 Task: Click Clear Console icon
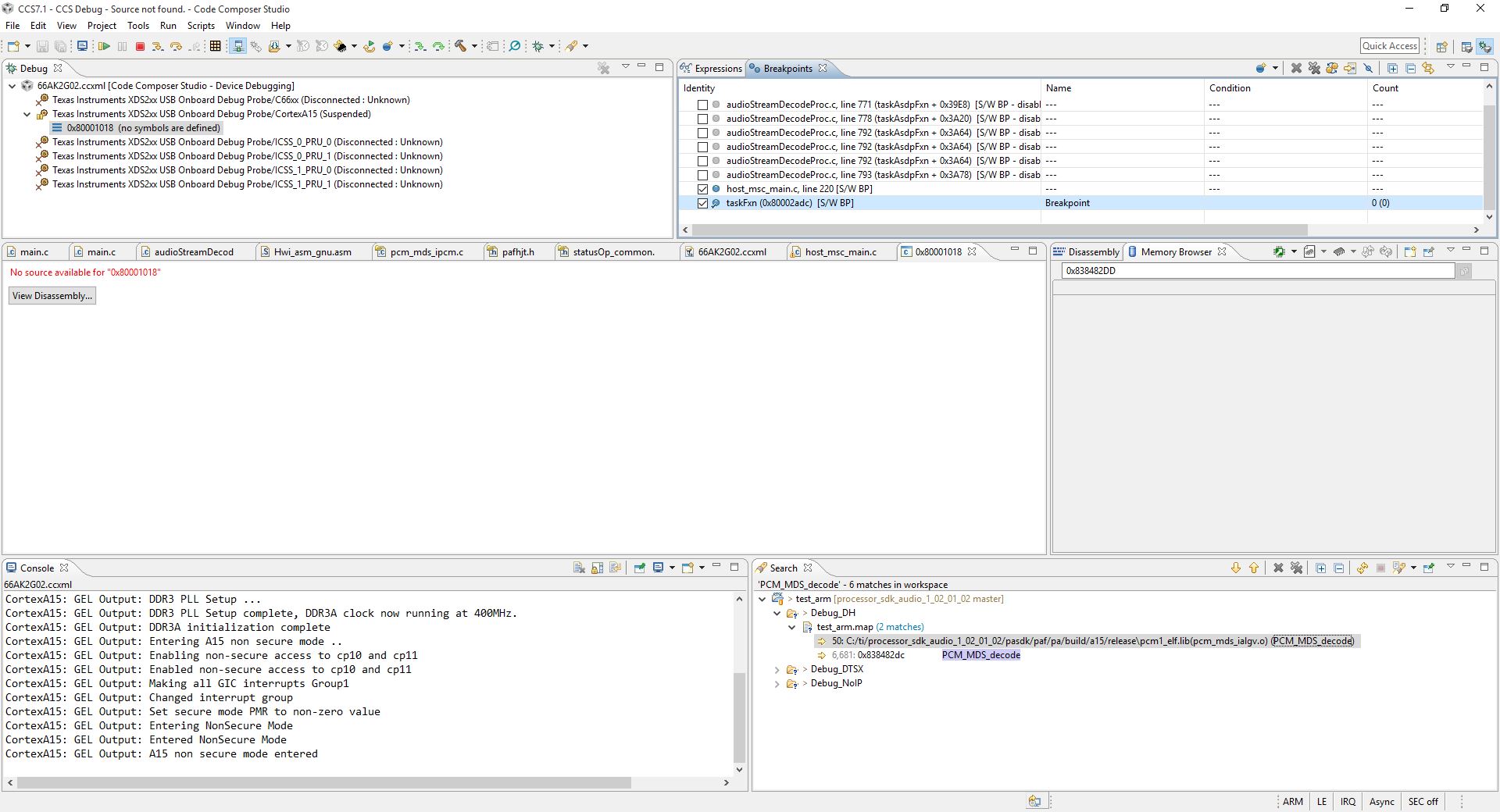click(x=579, y=568)
